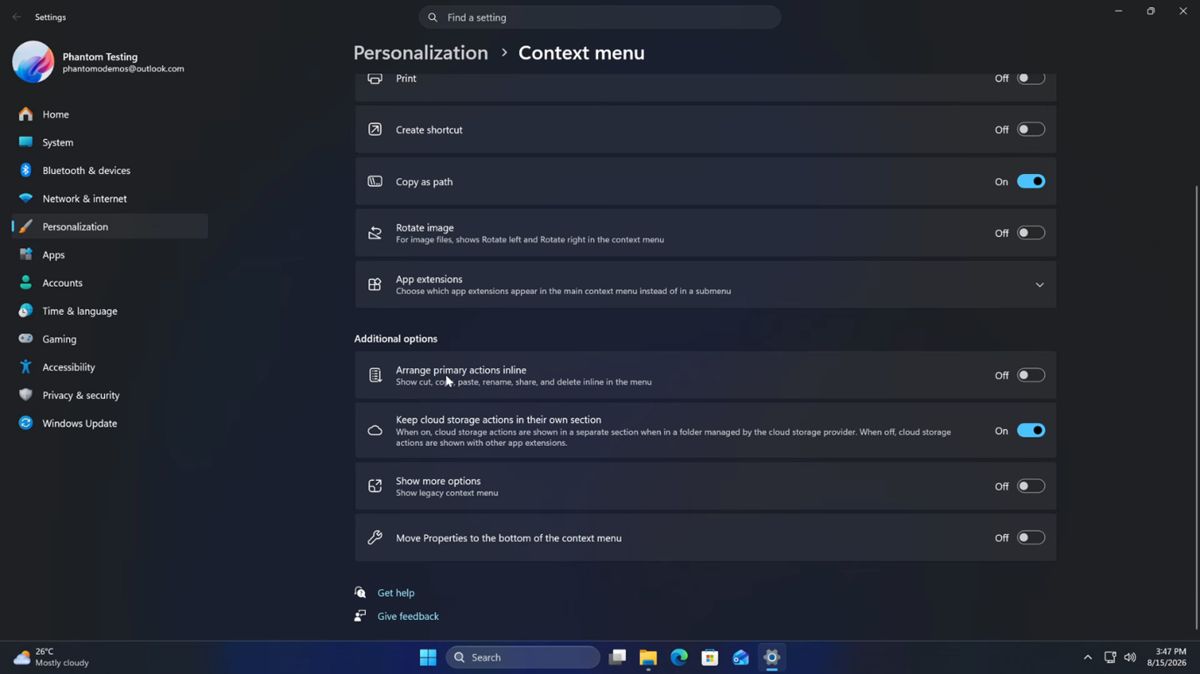Image resolution: width=1200 pixels, height=674 pixels.
Task: Click the Create shortcut row icon
Action: [375, 129]
